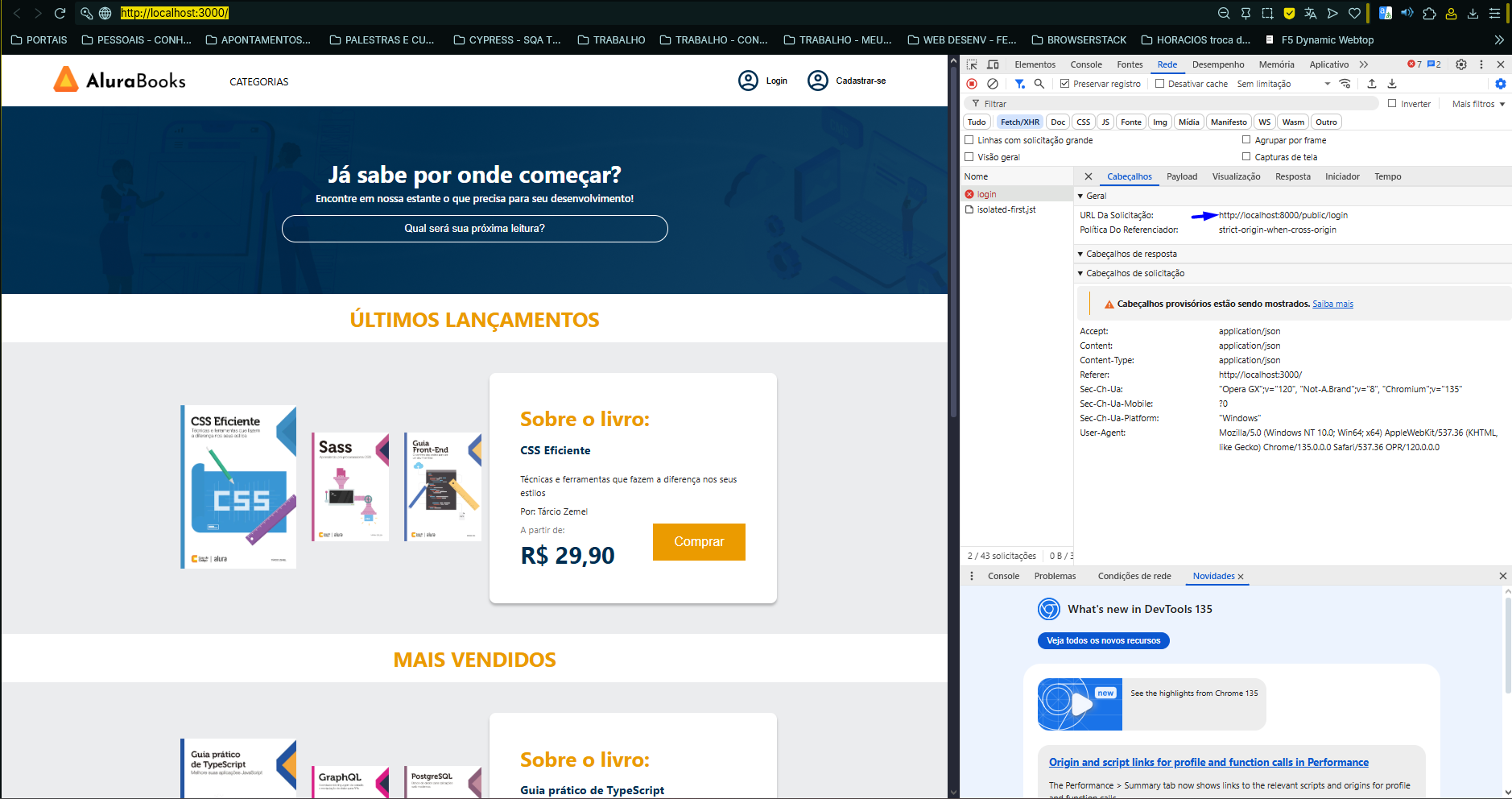
Task: Check the Capturas de tela option
Action: 1246,157
